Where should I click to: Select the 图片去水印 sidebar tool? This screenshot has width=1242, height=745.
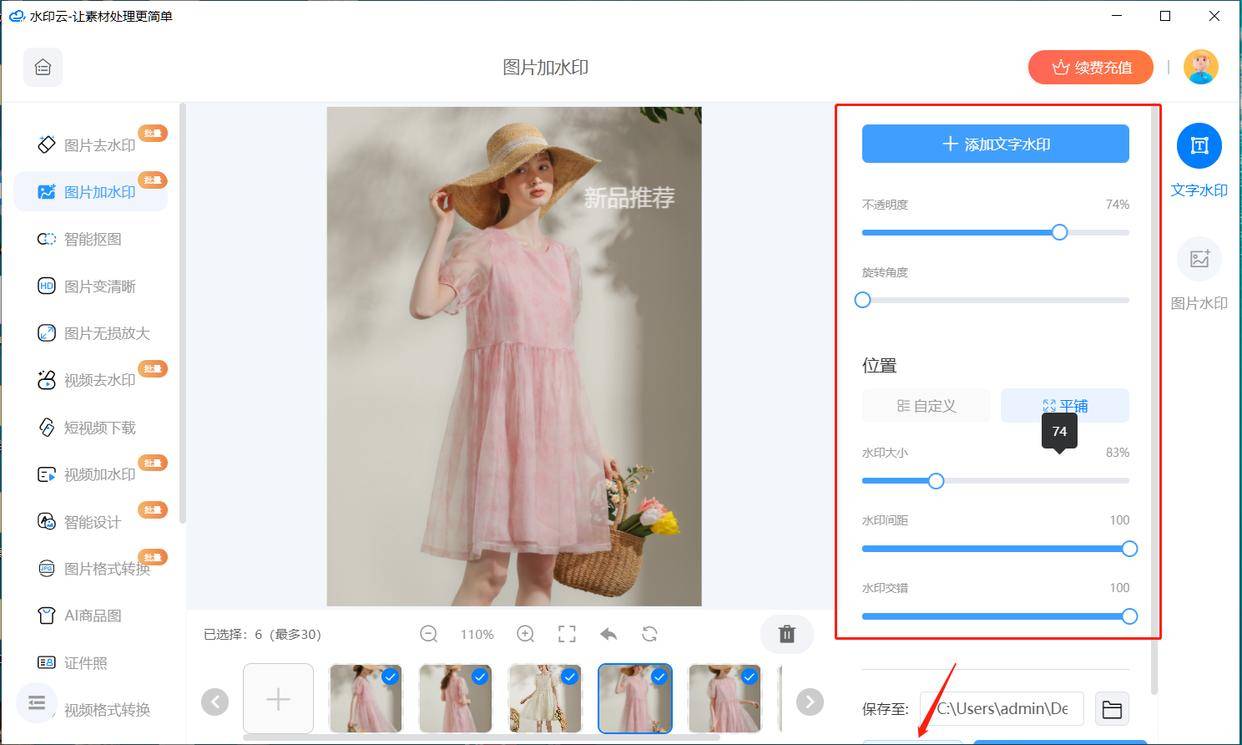[x=95, y=144]
